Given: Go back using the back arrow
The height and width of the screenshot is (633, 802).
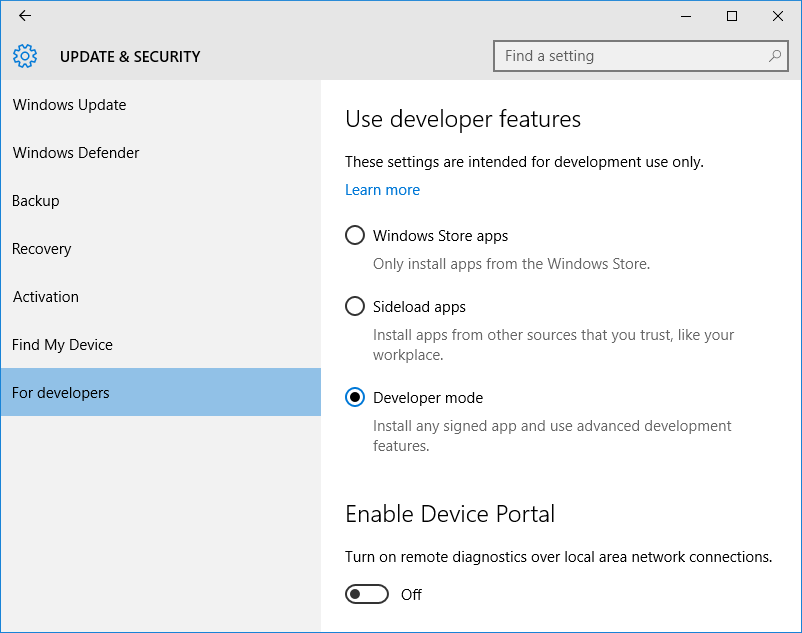Looking at the screenshot, I should pyautogui.click(x=25, y=16).
